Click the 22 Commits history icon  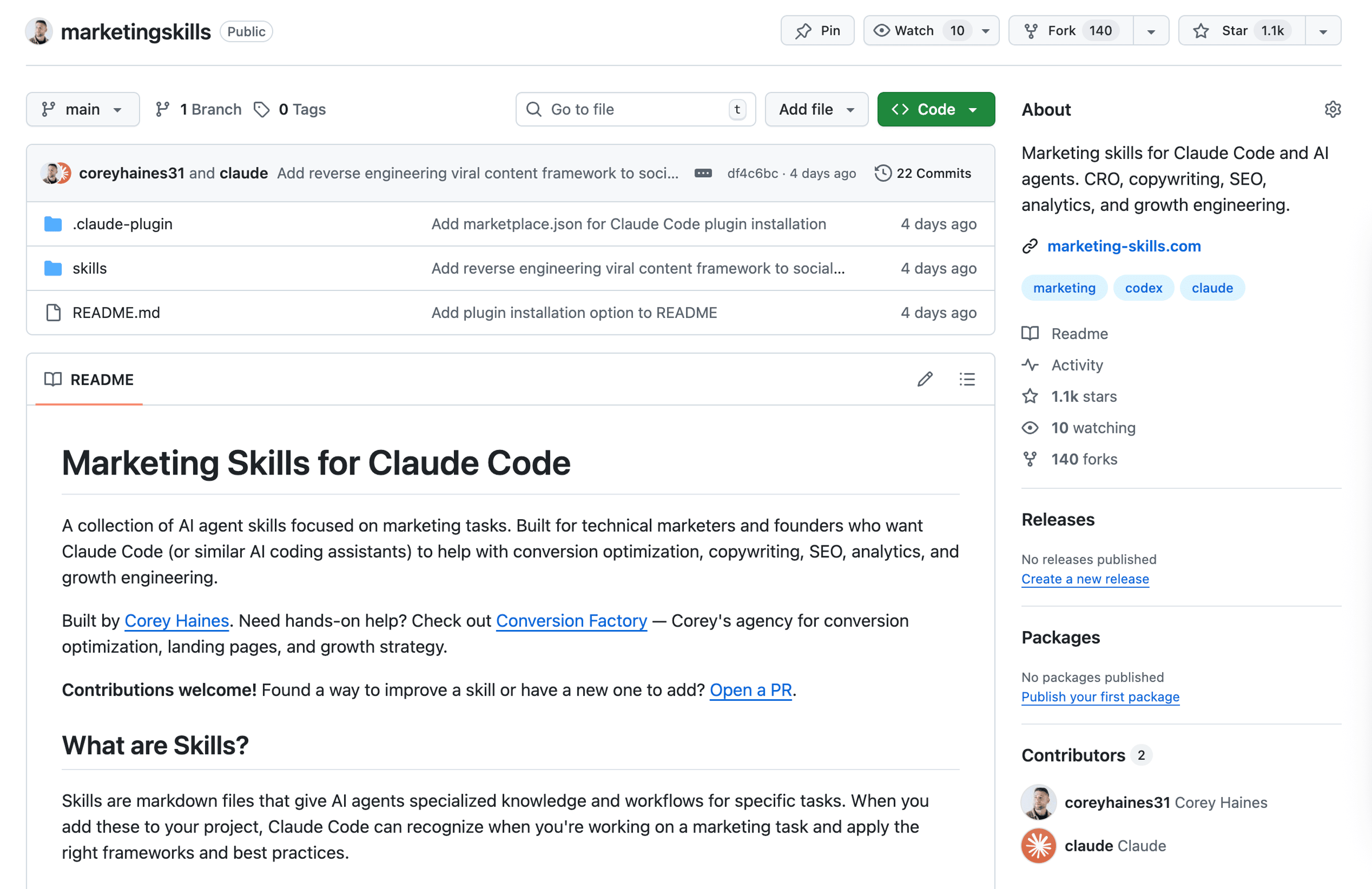[883, 174]
